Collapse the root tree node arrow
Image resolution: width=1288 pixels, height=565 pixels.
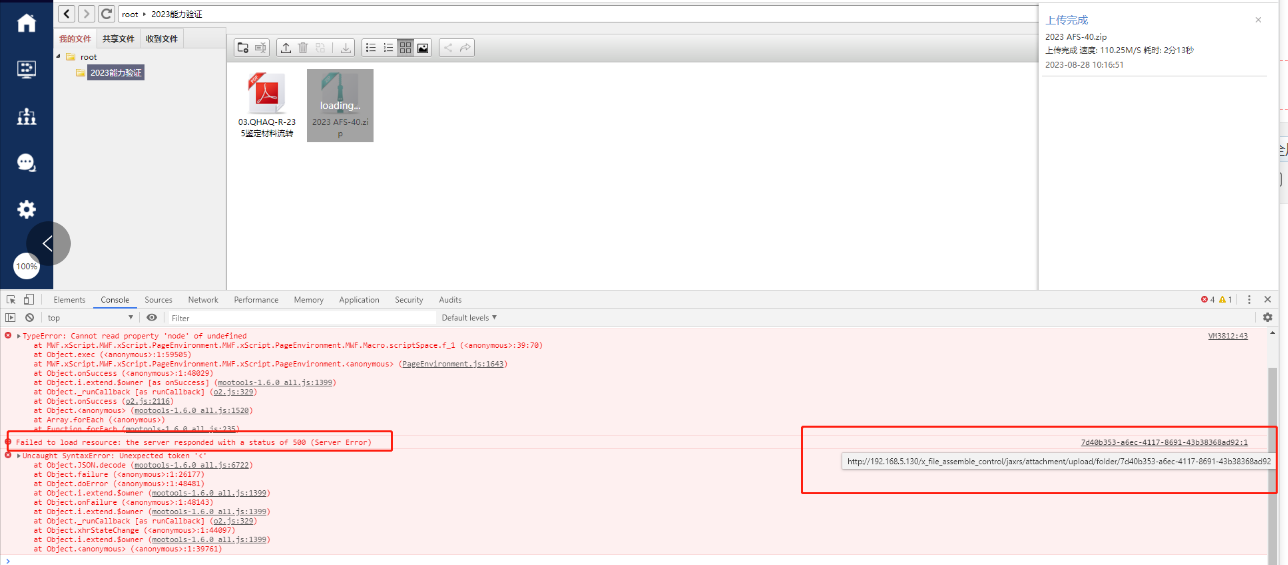point(59,57)
